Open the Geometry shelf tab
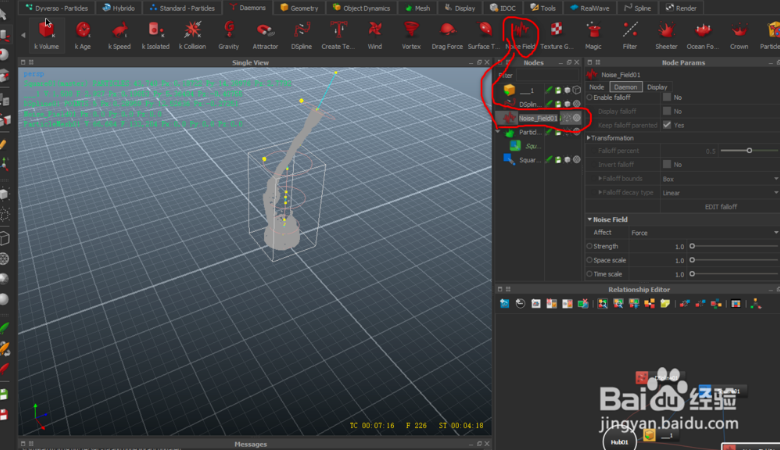Screen dimensions: 780x450 (299, 7)
